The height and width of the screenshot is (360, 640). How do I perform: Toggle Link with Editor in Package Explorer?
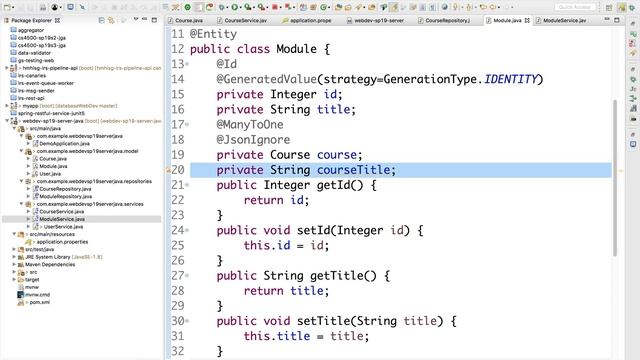pyautogui.click(x=111, y=20)
